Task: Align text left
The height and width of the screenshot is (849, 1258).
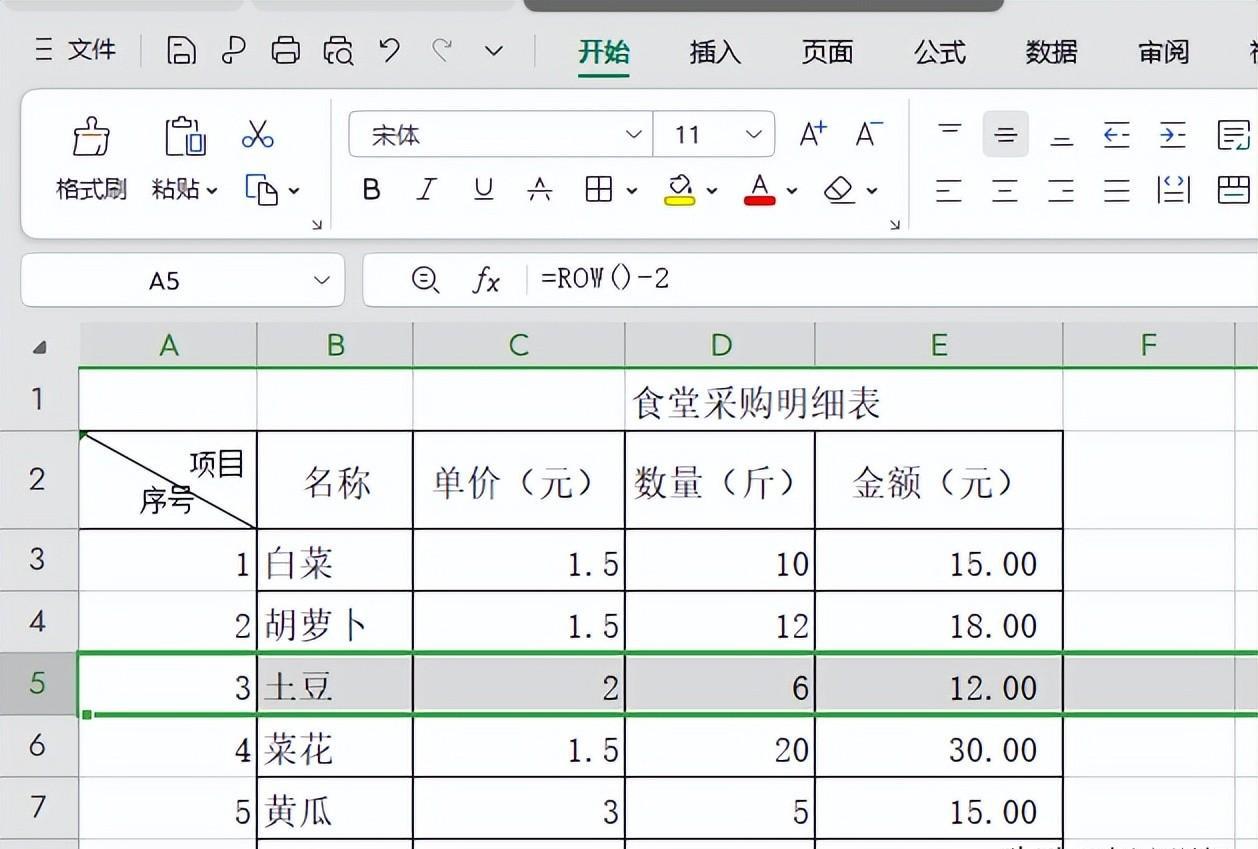Action: (949, 189)
